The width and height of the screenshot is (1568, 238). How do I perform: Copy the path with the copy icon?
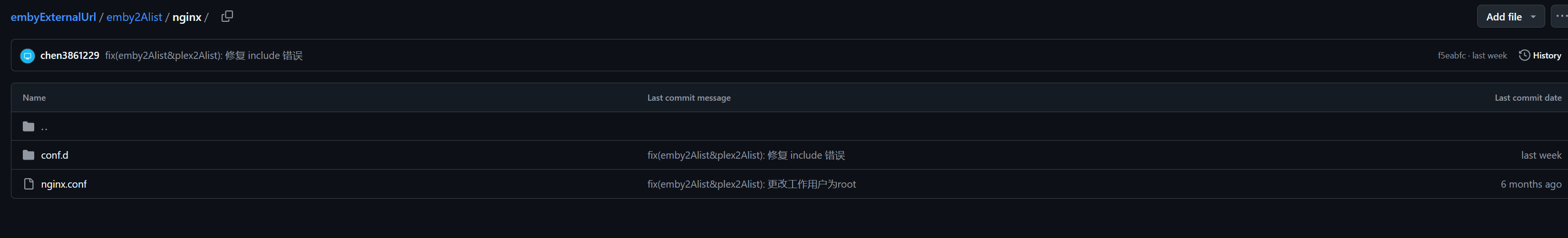point(227,17)
